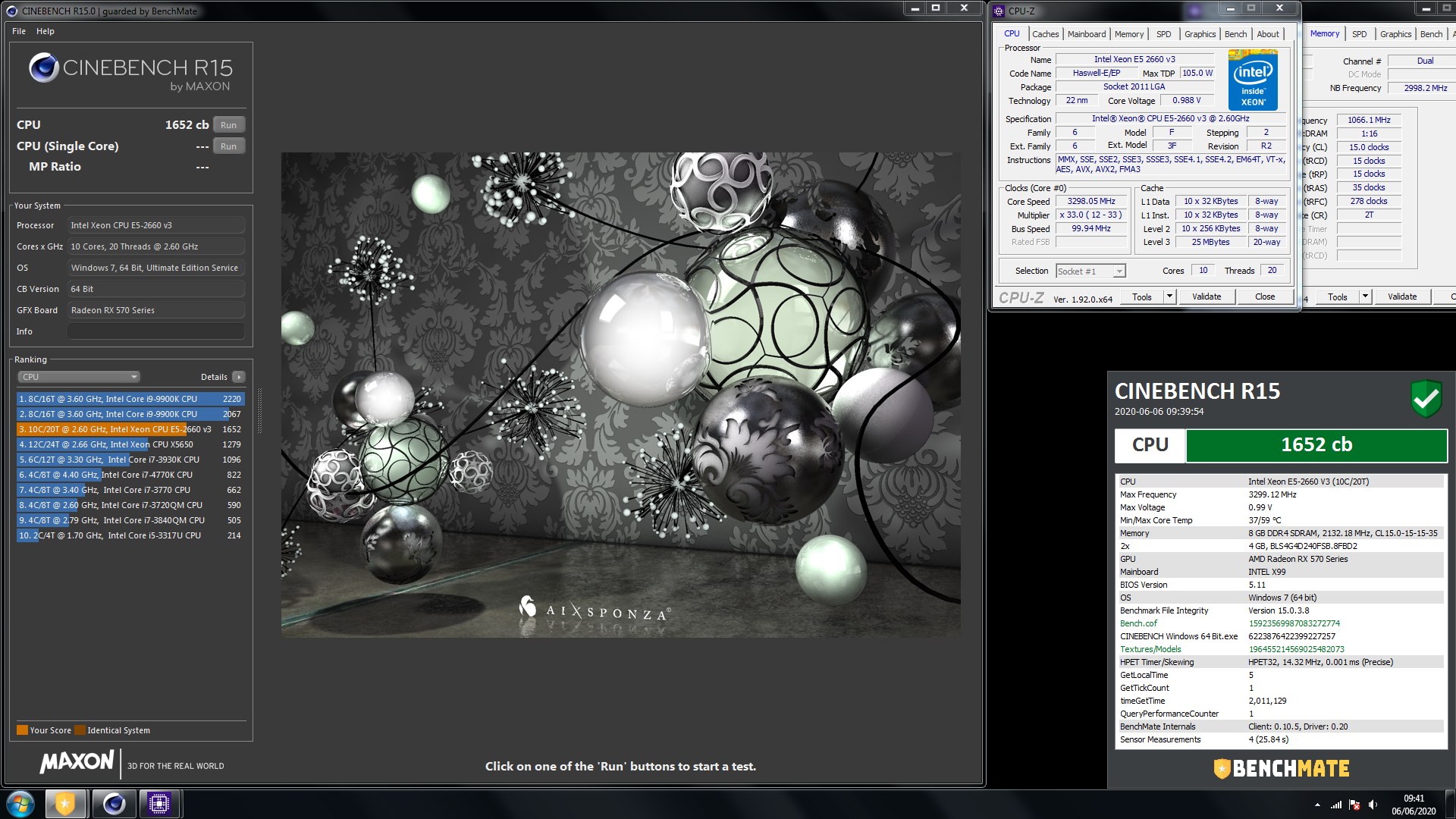
Task: Select ranking row Core i7-3840QM 505
Action: click(x=130, y=520)
